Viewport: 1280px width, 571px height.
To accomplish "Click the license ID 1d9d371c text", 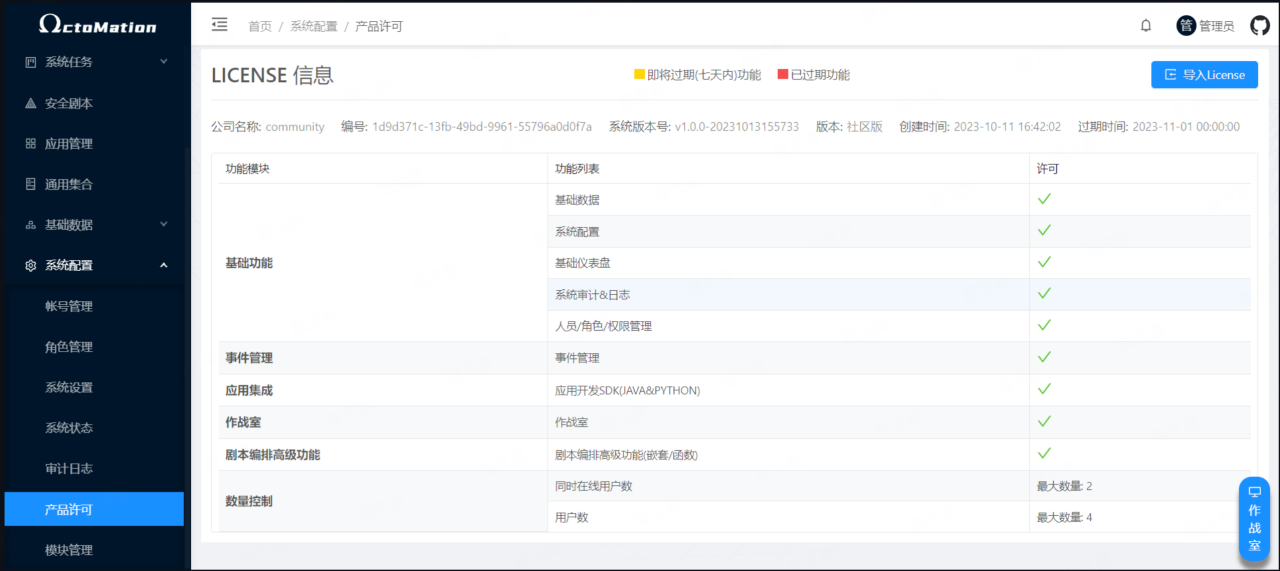I will coord(482,127).
